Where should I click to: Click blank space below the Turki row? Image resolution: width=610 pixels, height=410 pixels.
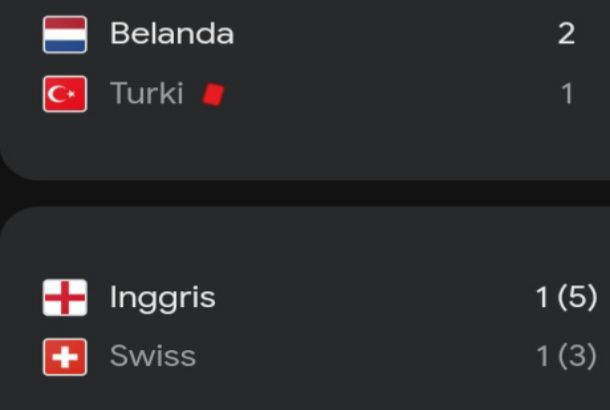pos(300,145)
